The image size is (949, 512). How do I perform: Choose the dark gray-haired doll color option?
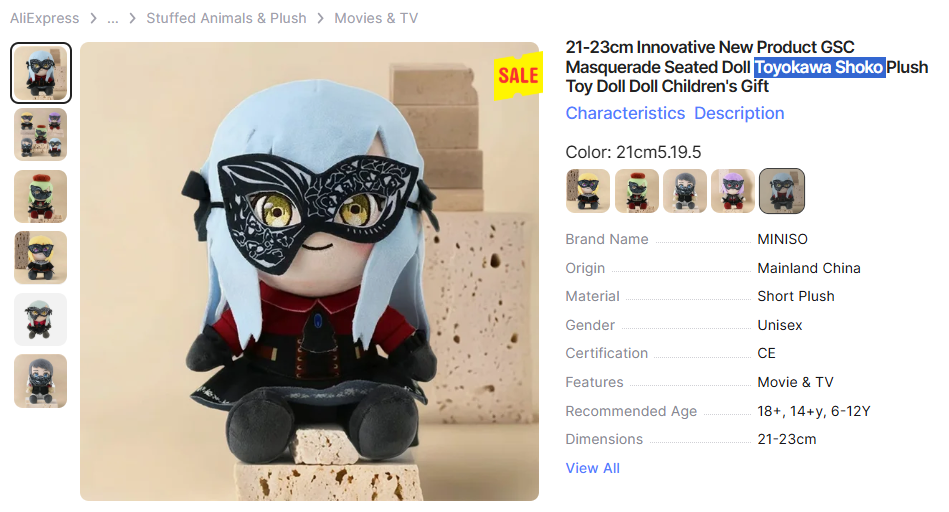point(685,191)
